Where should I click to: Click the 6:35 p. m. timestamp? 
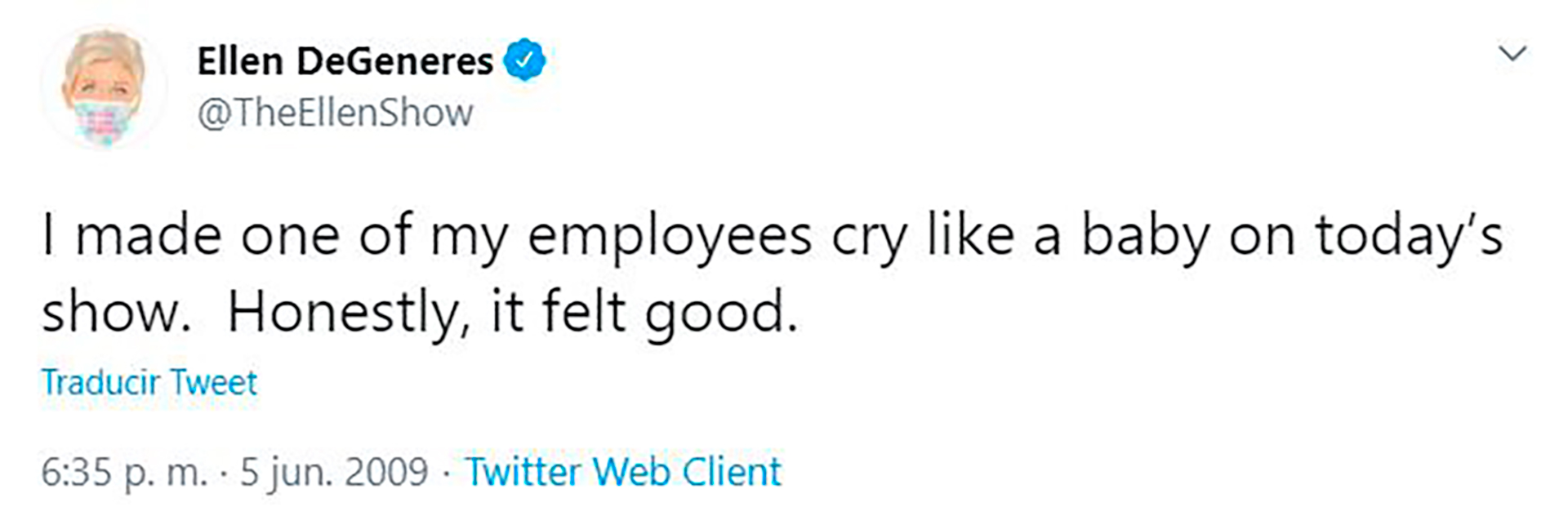[124, 472]
